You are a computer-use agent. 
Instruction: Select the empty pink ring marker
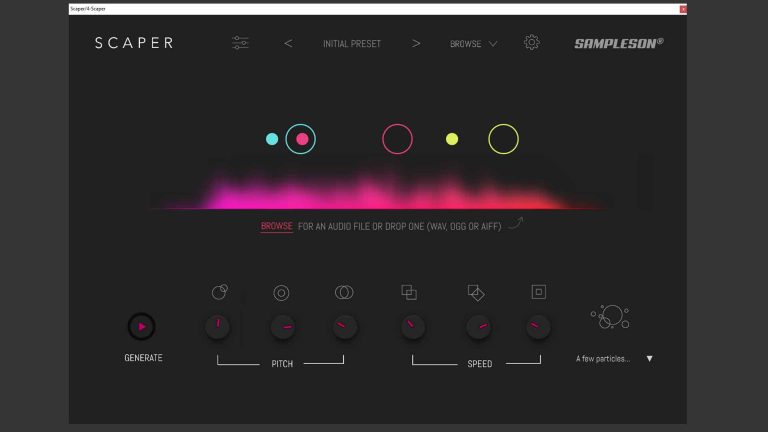[397, 139]
